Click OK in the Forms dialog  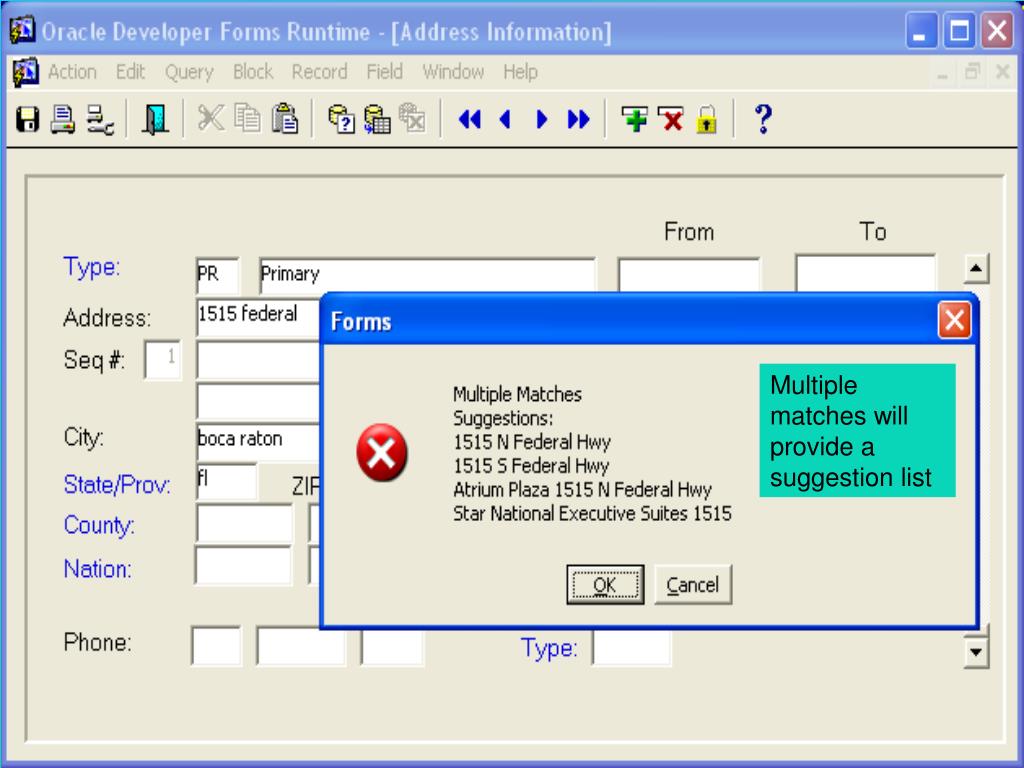605,584
